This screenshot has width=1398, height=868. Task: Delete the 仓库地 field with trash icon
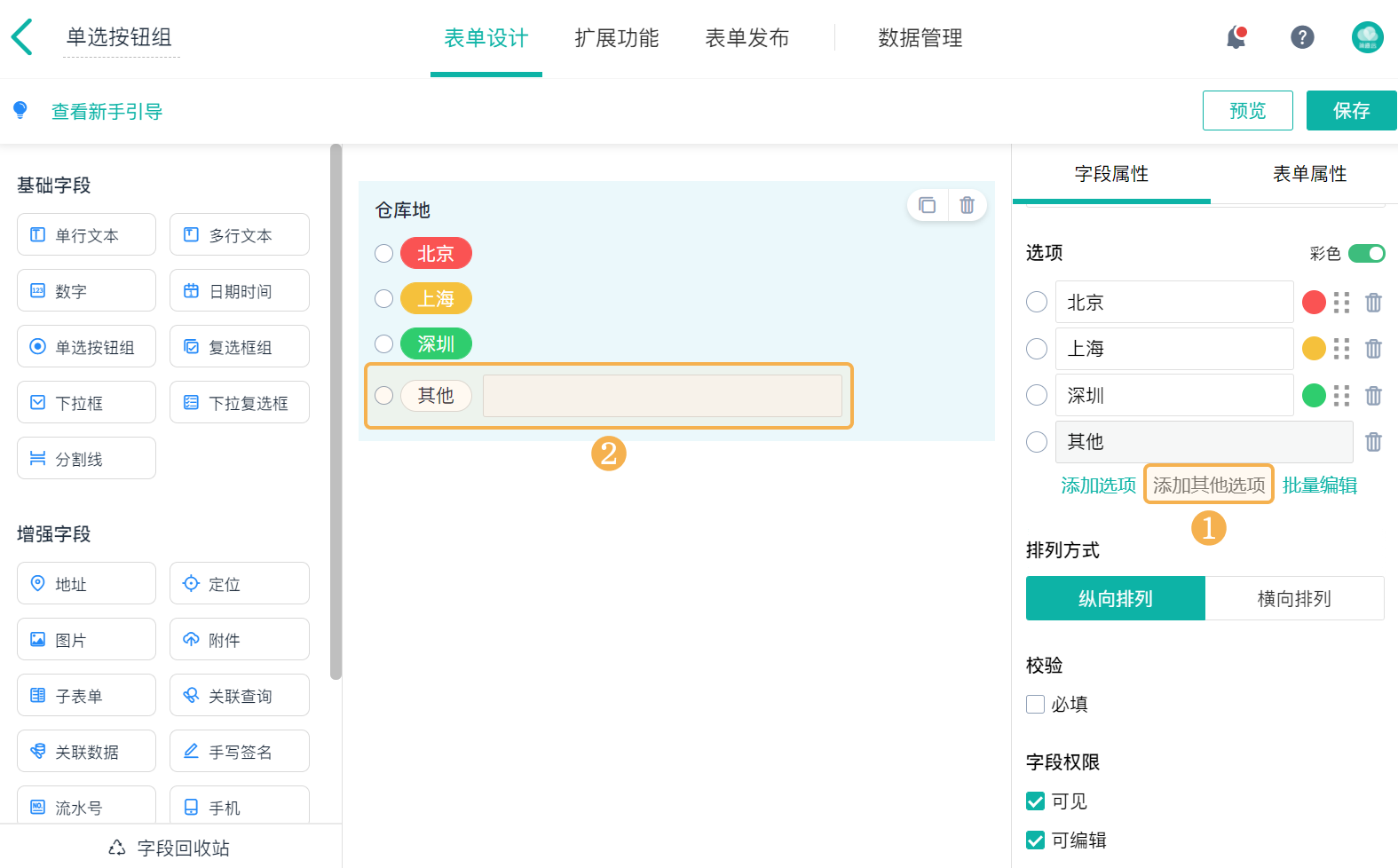tap(967, 205)
